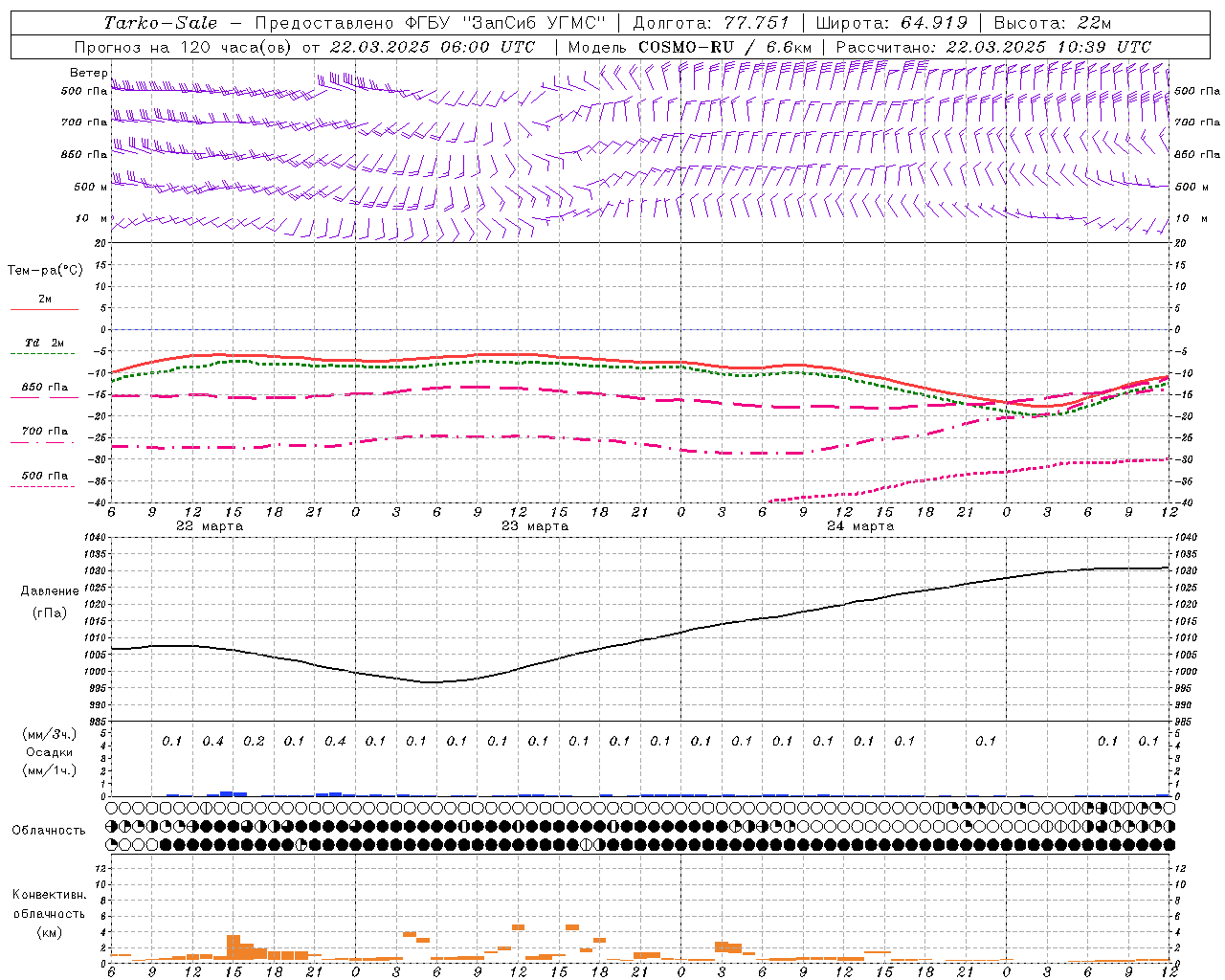Image resolution: width=1225 pixels, height=980 pixels.
Task: Click the '700 гПа' temperature legend entry
Action: pos(44,432)
